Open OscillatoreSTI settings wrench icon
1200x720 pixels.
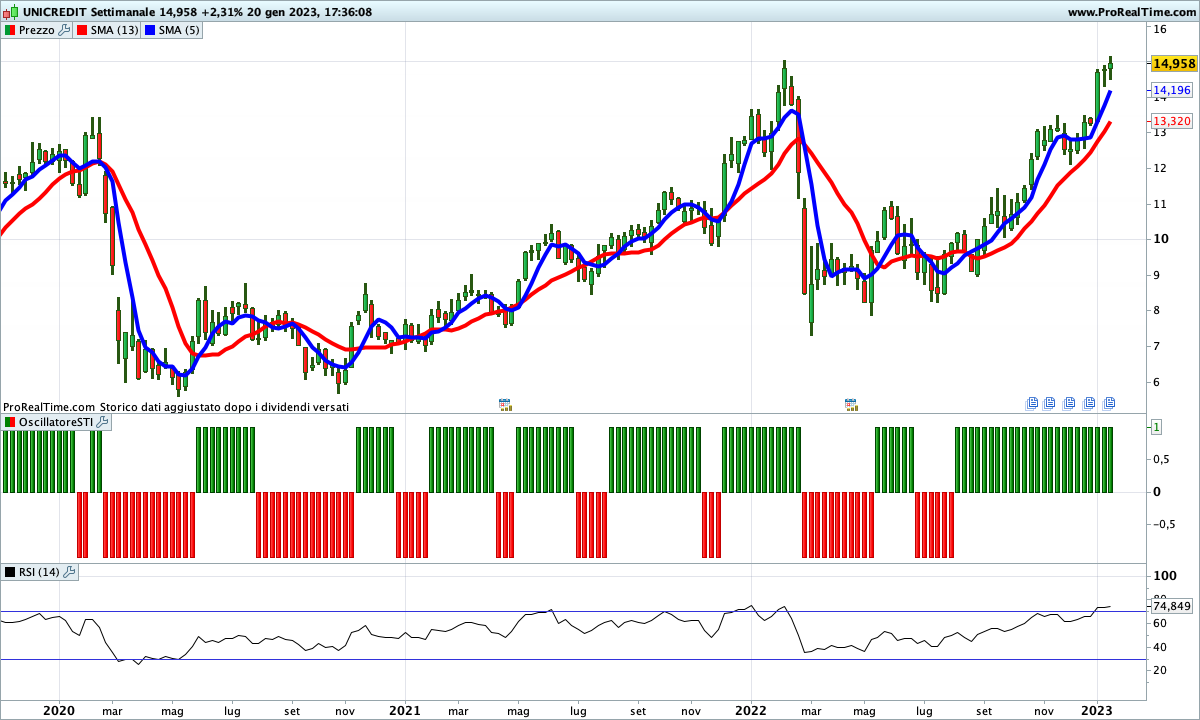[x=102, y=423]
